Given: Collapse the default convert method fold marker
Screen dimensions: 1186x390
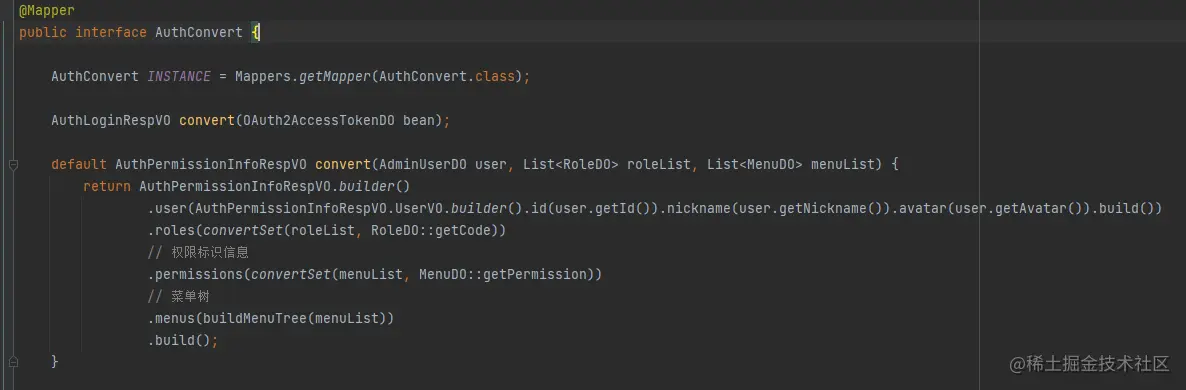Looking at the screenshot, I should 14,164.
